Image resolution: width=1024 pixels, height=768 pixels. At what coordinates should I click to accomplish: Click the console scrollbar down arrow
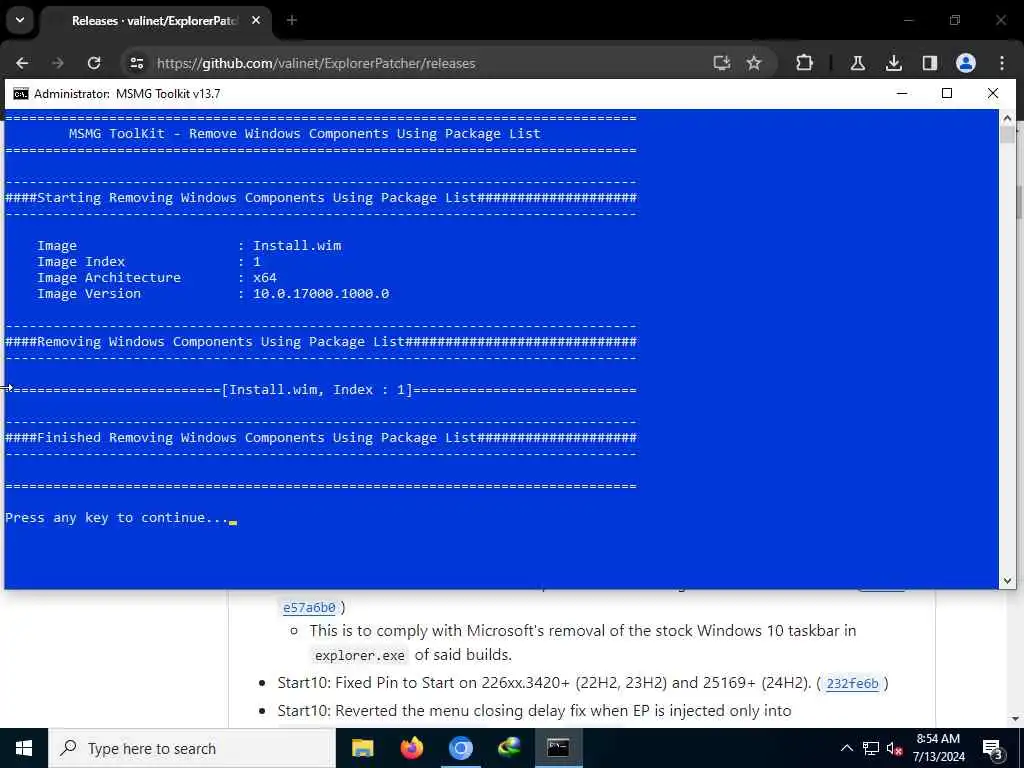1007,580
